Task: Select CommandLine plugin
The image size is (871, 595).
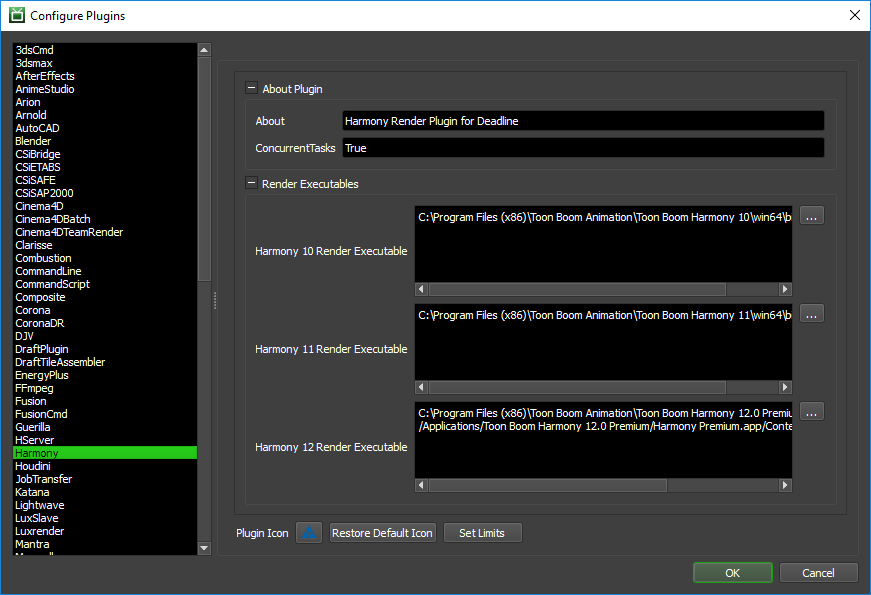Action: pos(104,271)
